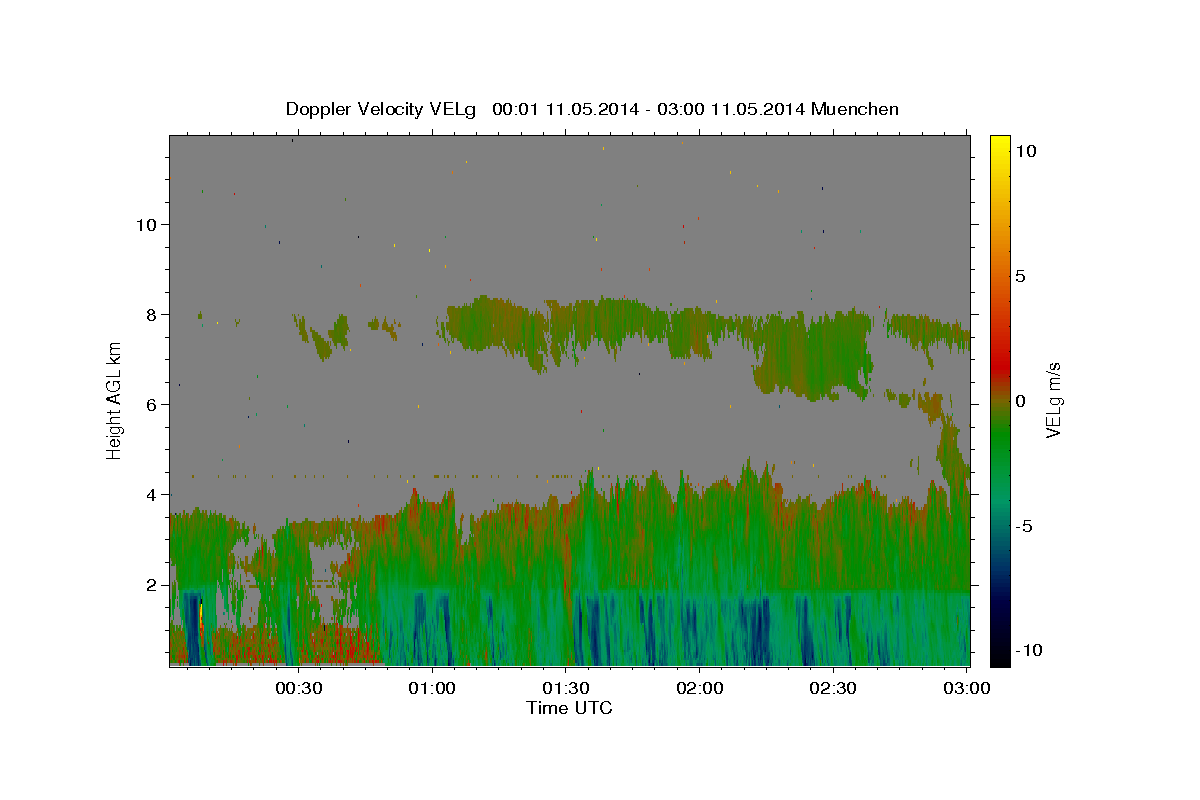Click the height tick label '10'
This screenshot has height=800, width=1200.
(146, 224)
